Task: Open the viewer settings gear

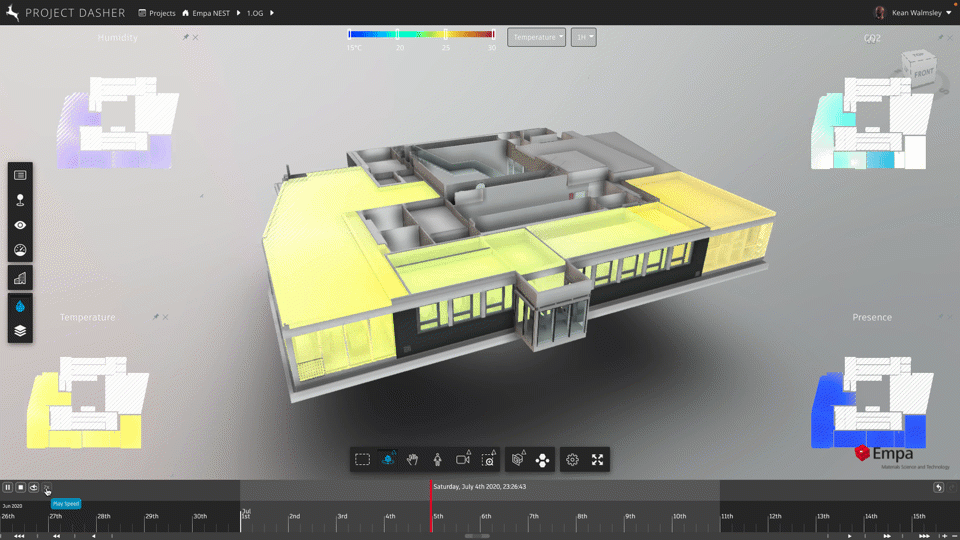Action: tap(572, 459)
